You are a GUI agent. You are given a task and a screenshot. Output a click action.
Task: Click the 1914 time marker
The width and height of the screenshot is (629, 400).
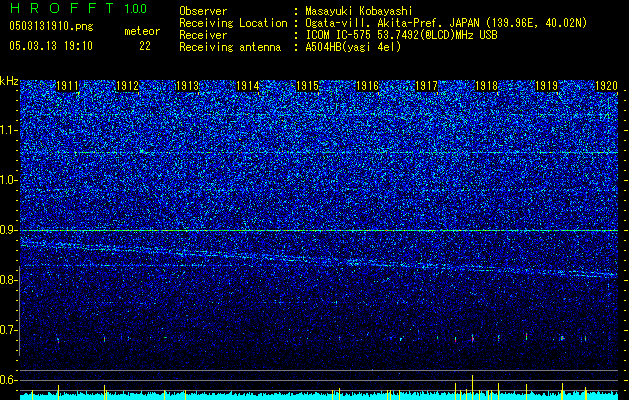click(248, 86)
